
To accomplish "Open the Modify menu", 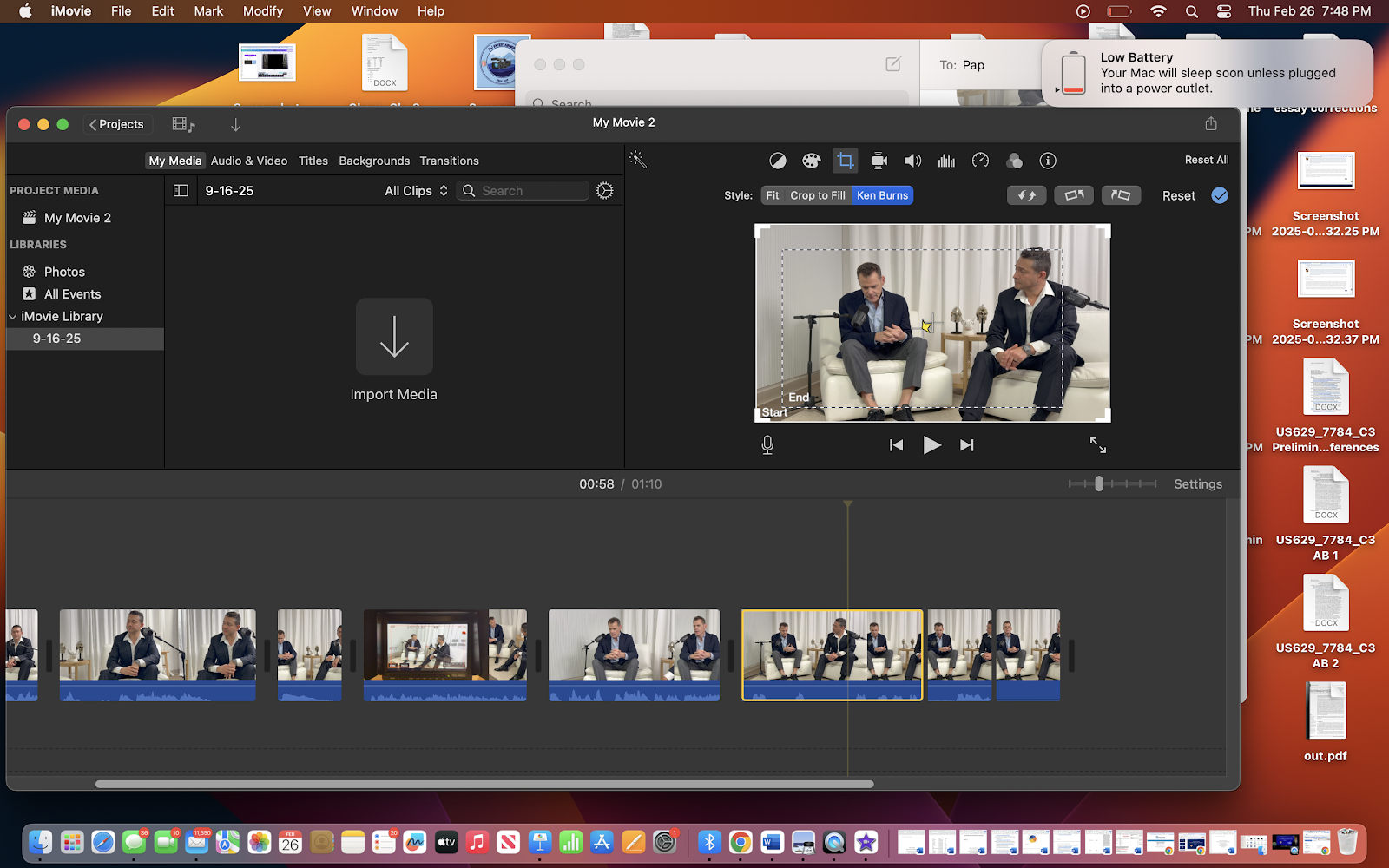I will [262, 11].
